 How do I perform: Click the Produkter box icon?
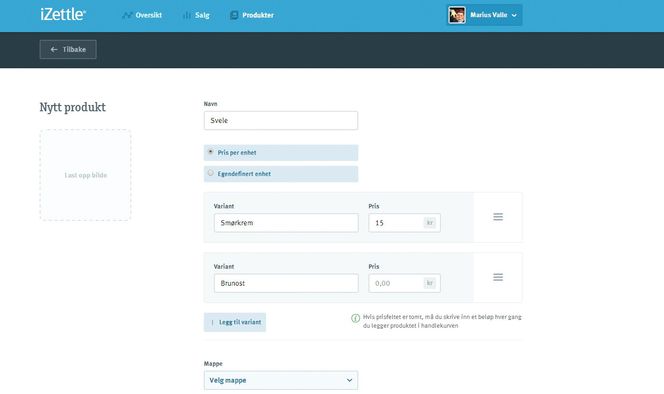[x=234, y=15]
